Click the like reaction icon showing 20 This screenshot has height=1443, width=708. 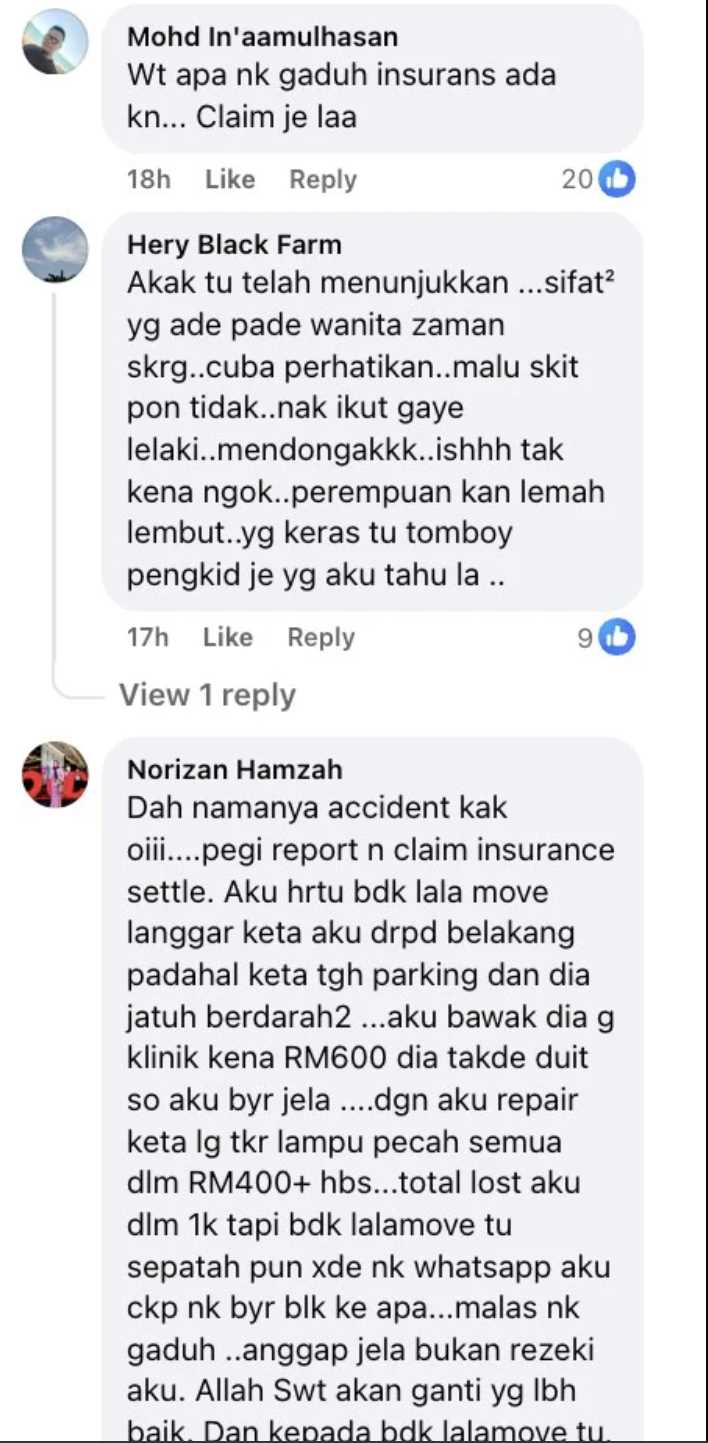[617, 180]
